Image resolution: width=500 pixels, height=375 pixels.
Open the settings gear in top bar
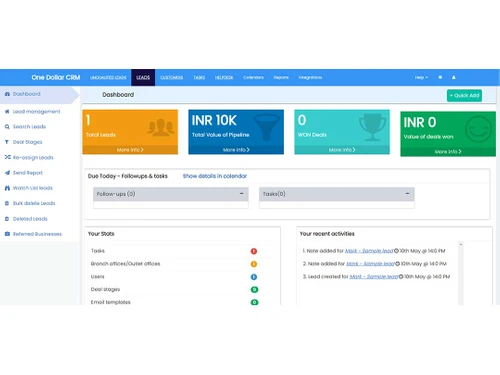coord(440,77)
